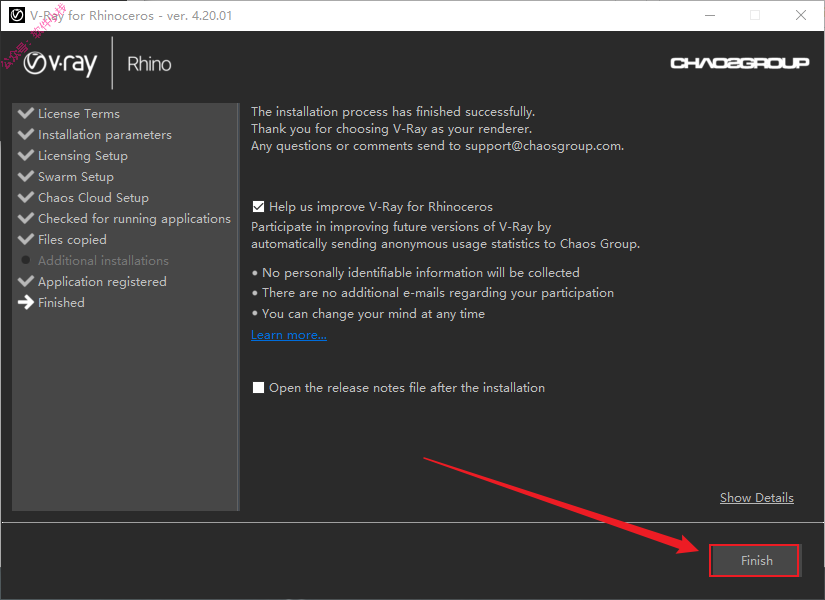Image resolution: width=825 pixels, height=600 pixels.
Task: Click 'You can change your mind' bullet text
Action: tap(374, 314)
